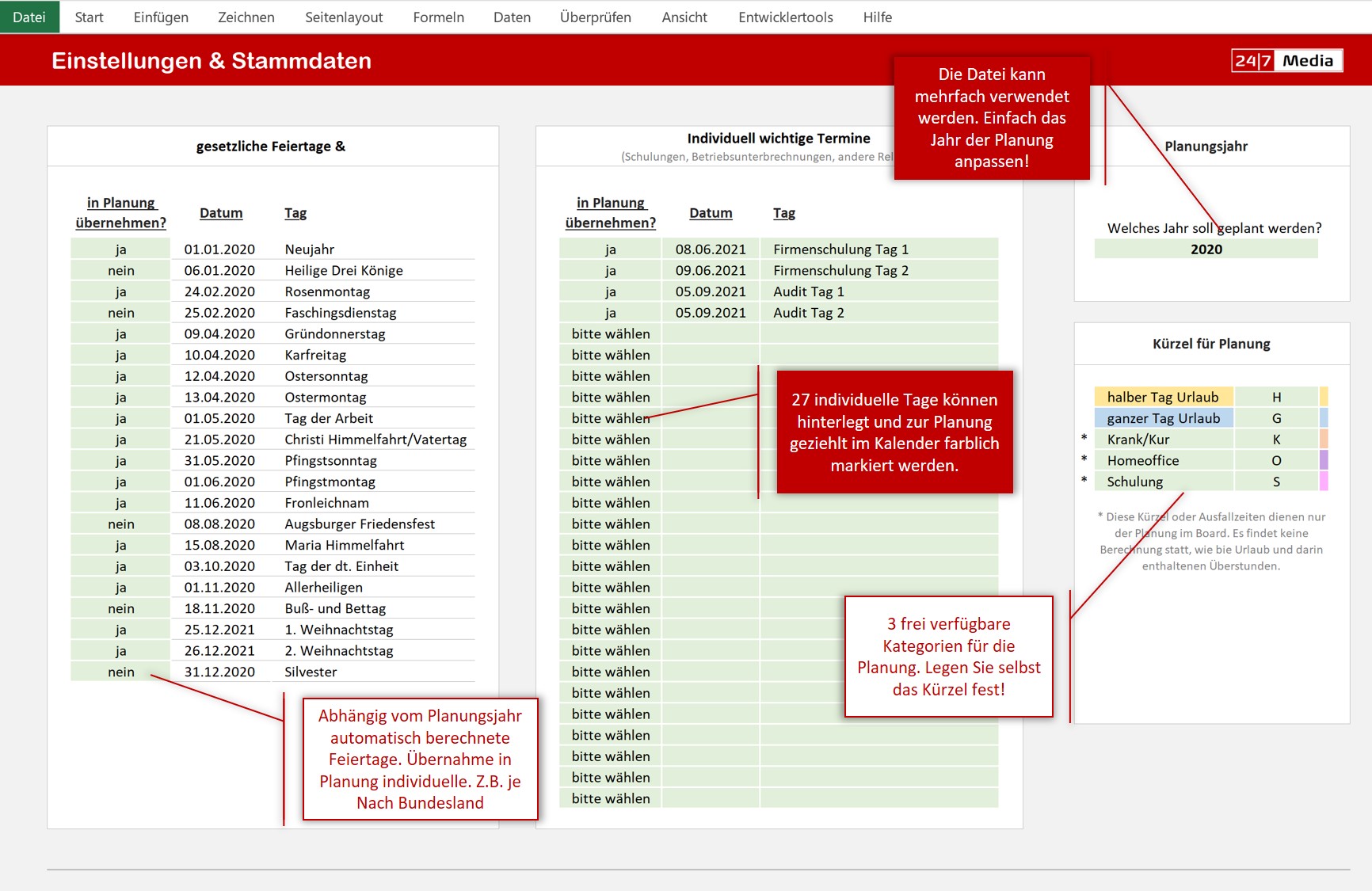Switch to the Formeln ribbon tab
Screen dimensions: 1372x891
pyautogui.click(x=438, y=17)
